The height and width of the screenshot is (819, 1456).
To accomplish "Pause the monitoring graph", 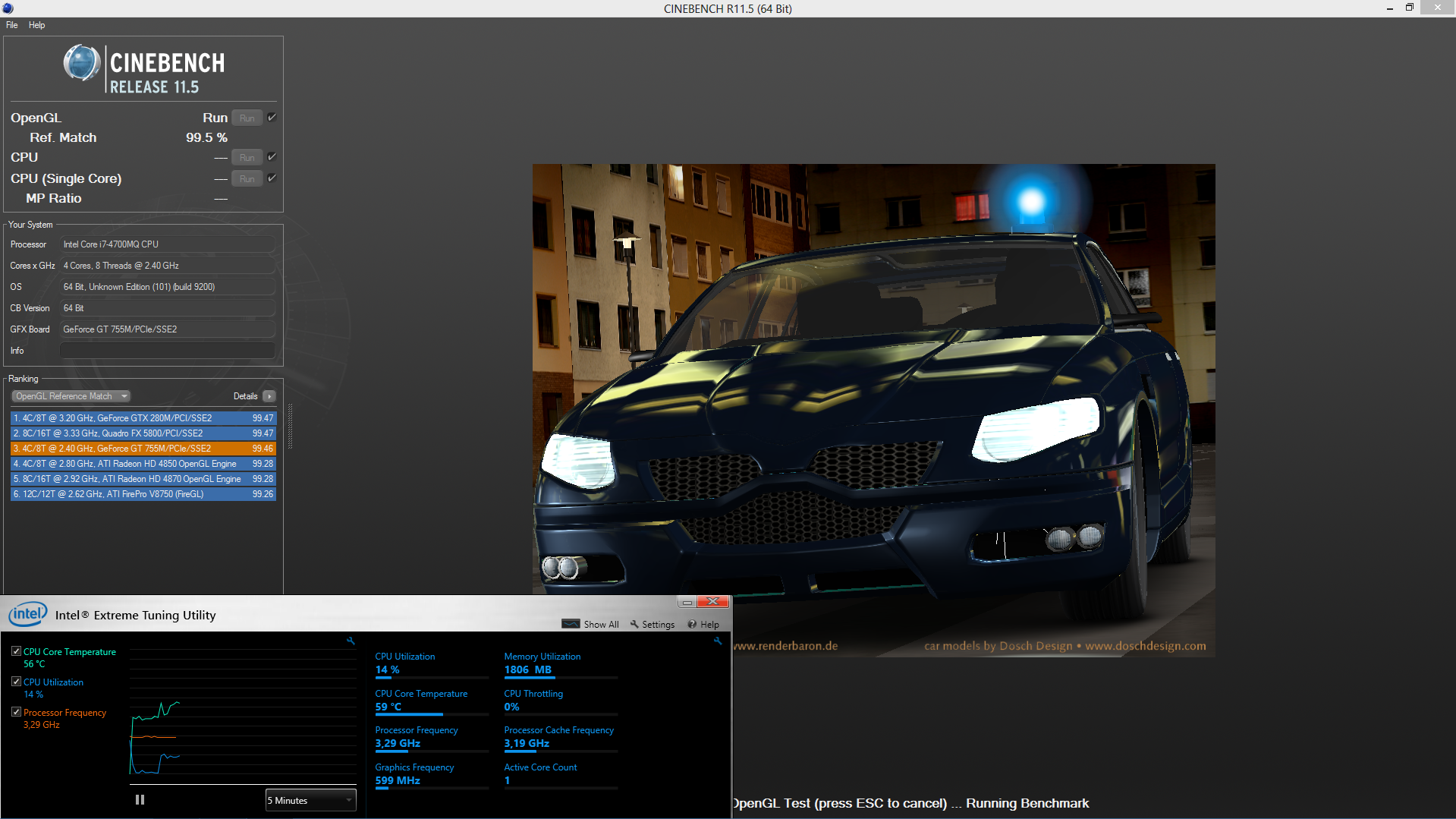I will (x=140, y=799).
